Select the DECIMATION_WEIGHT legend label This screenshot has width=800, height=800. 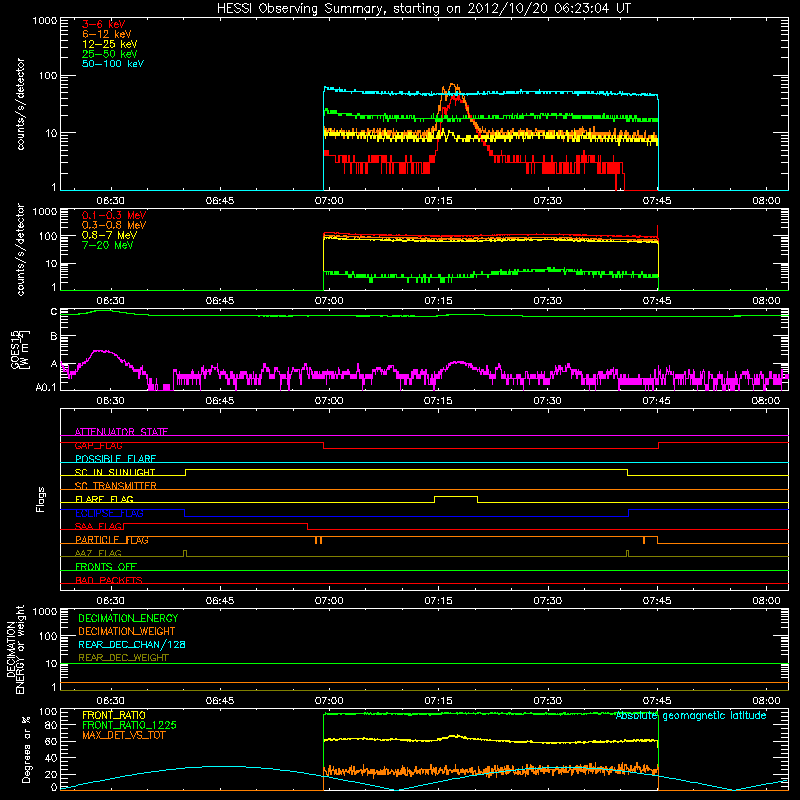click(x=127, y=631)
